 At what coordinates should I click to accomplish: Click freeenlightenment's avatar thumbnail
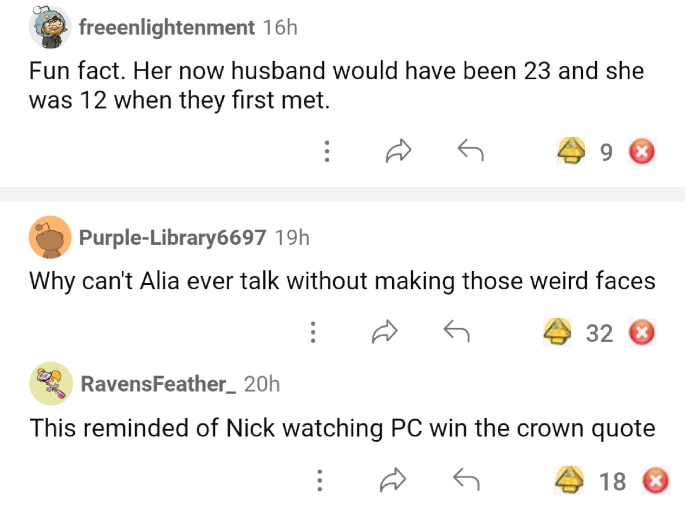click(x=50, y=27)
